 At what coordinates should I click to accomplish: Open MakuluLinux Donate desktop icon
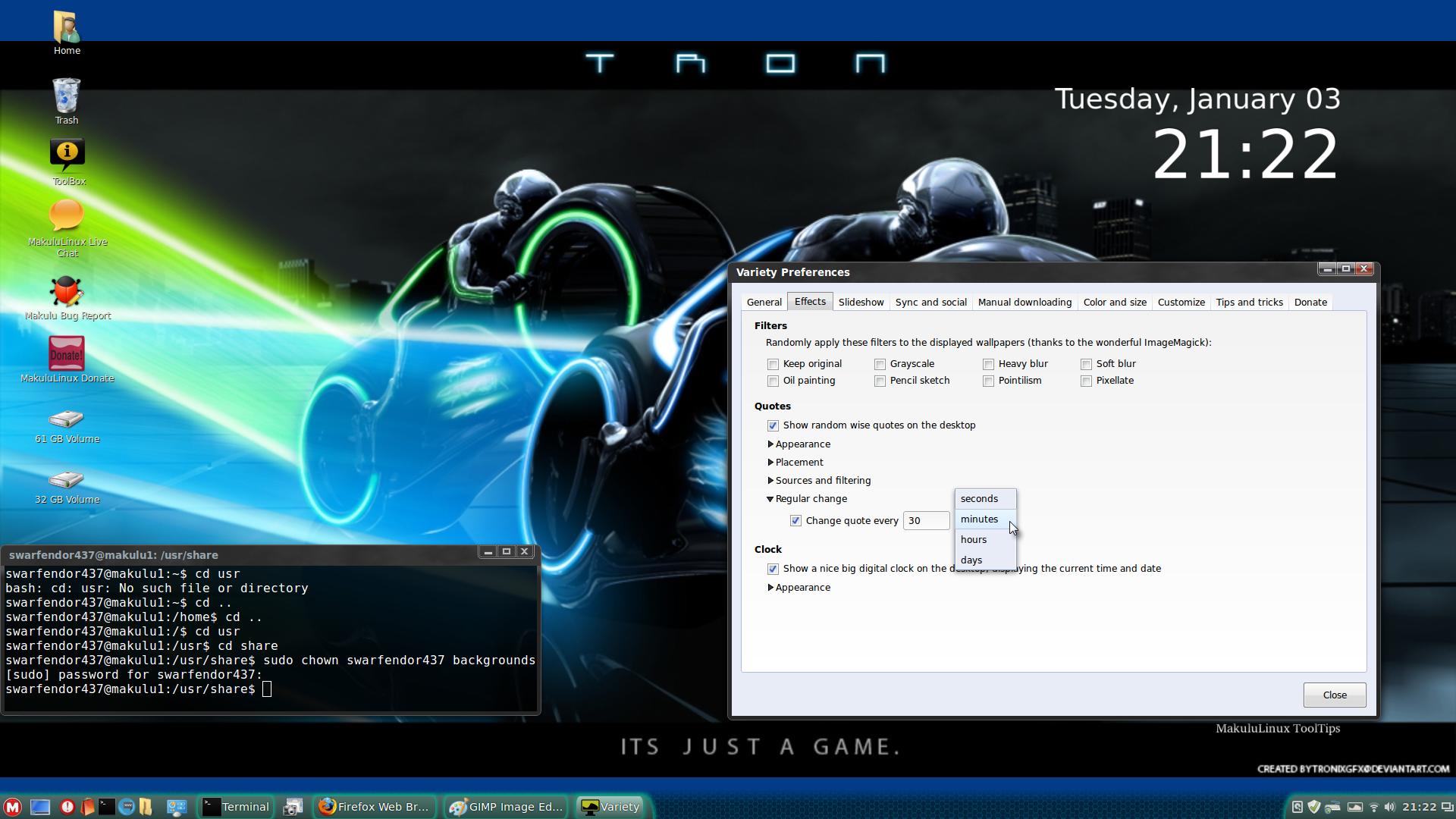point(67,360)
